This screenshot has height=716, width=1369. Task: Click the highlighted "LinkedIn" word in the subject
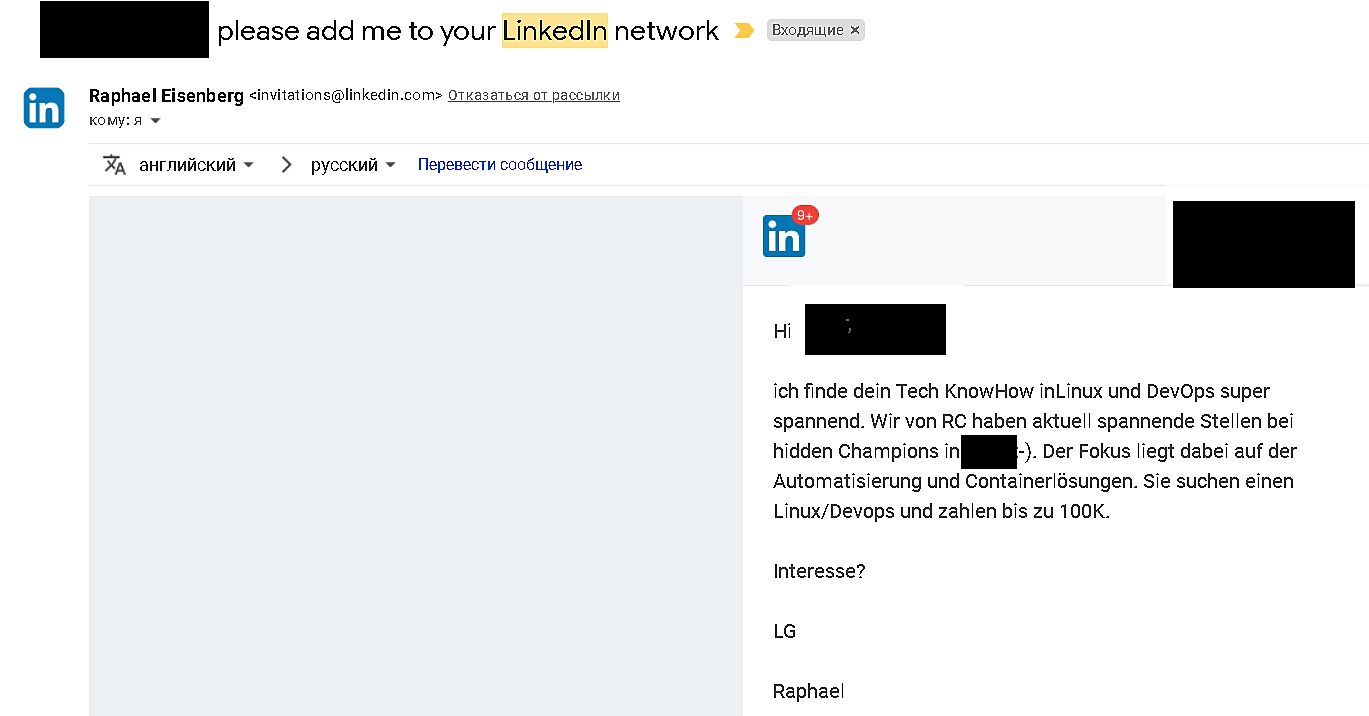click(554, 31)
